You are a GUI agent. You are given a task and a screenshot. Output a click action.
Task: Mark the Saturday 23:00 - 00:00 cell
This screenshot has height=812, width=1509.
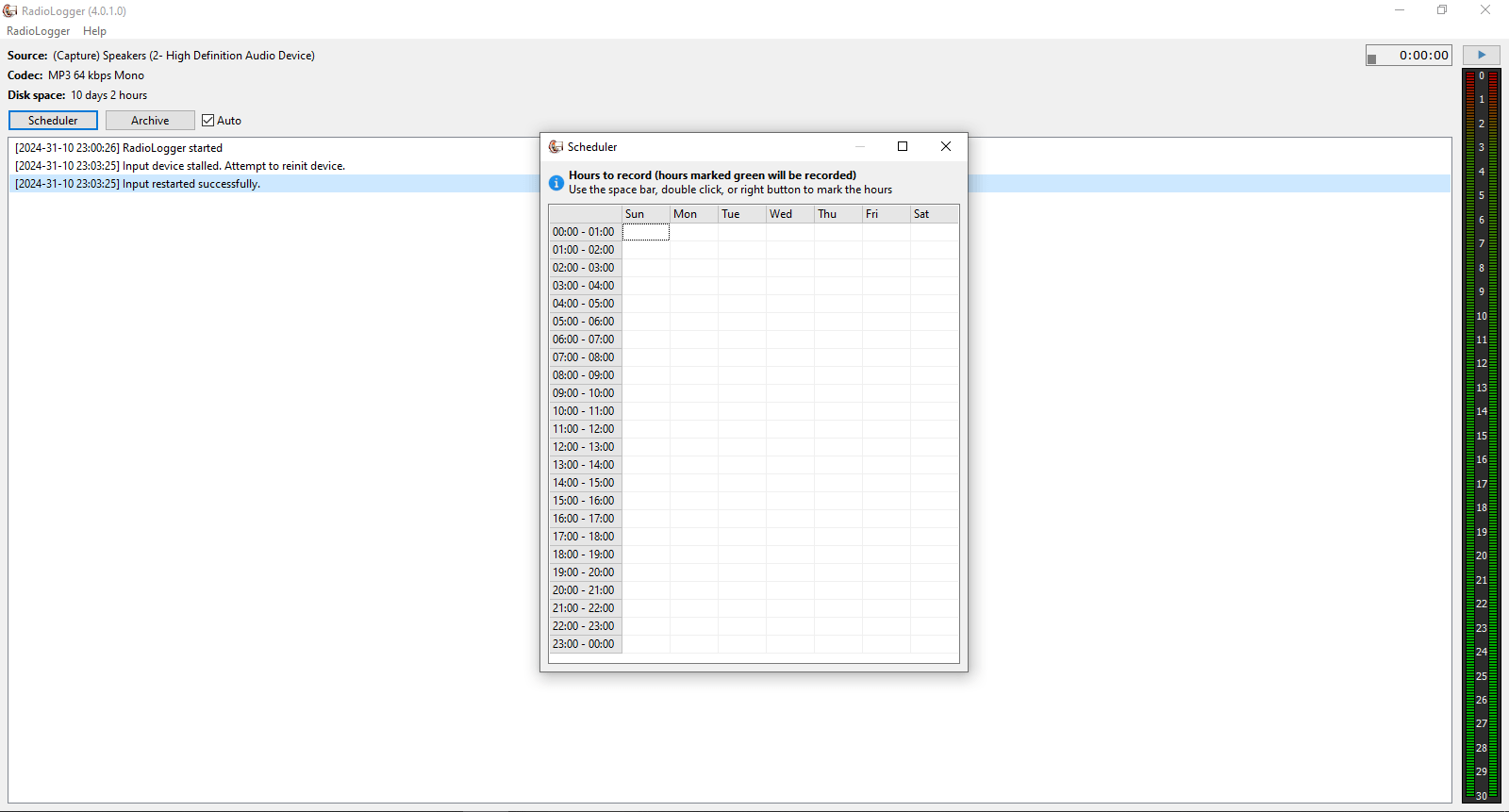pyautogui.click(x=935, y=644)
